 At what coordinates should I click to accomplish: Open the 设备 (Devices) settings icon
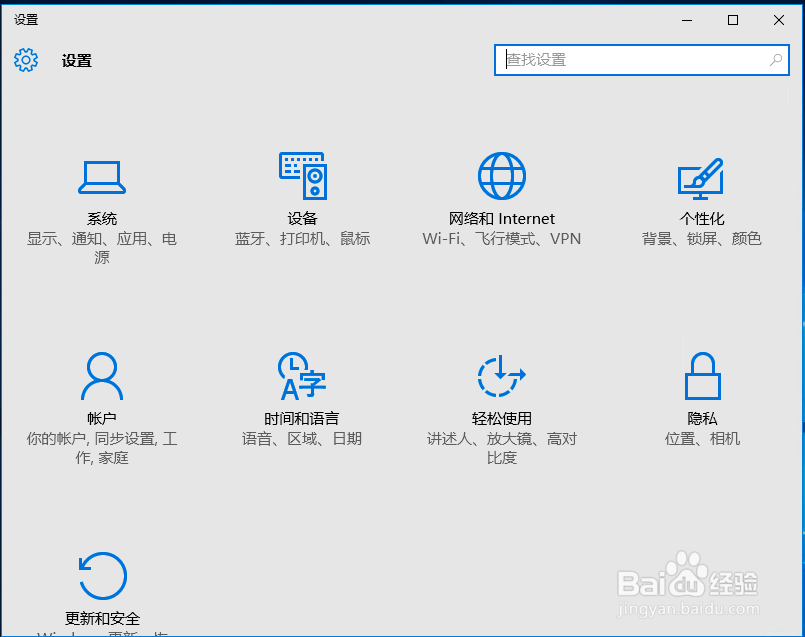(301, 175)
